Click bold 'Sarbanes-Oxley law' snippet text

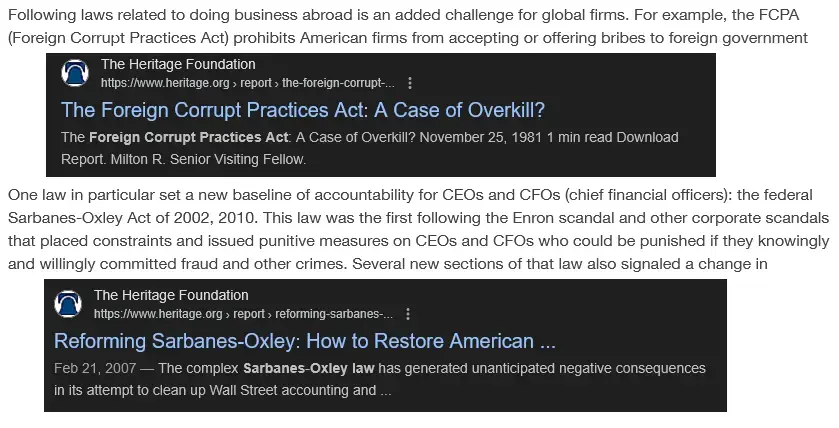pyautogui.click(x=309, y=369)
